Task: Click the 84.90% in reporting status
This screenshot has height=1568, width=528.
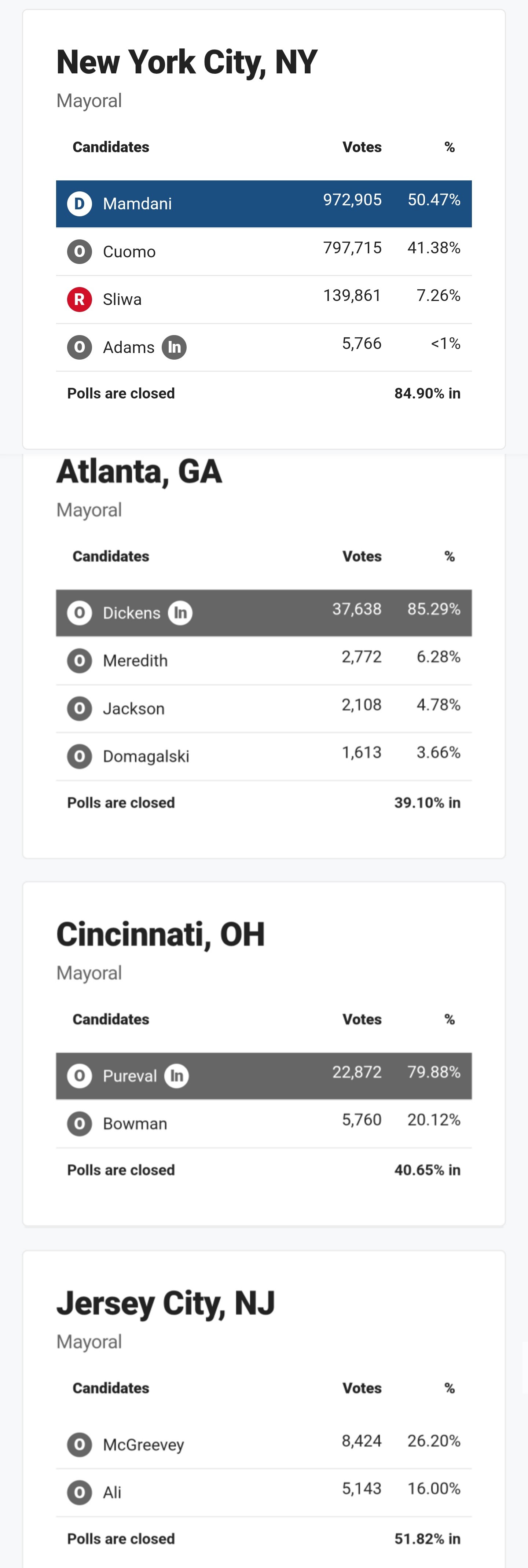Action: pyautogui.click(x=427, y=393)
